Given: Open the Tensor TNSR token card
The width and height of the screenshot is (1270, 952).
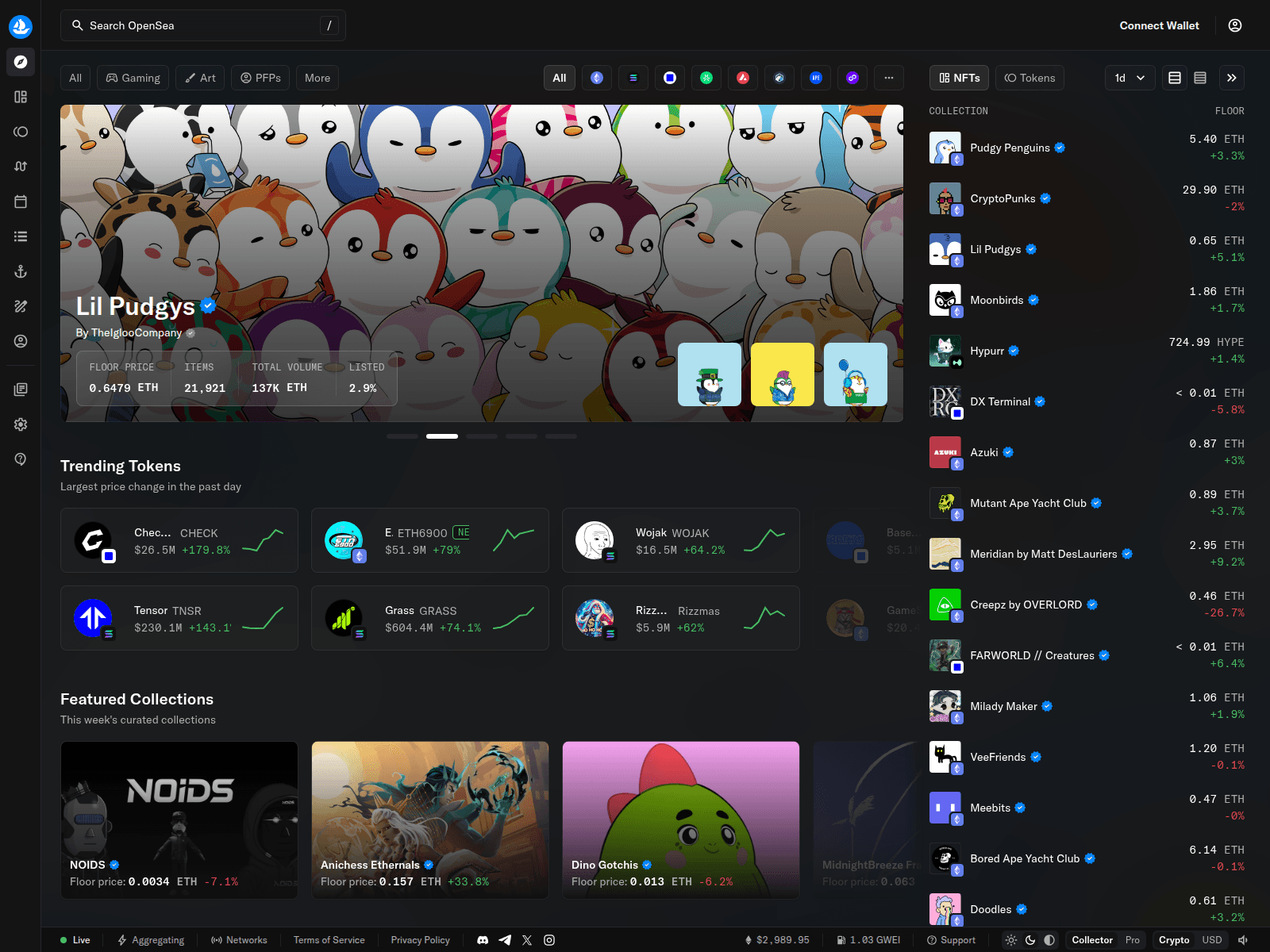Looking at the screenshot, I should click(179, 618).
